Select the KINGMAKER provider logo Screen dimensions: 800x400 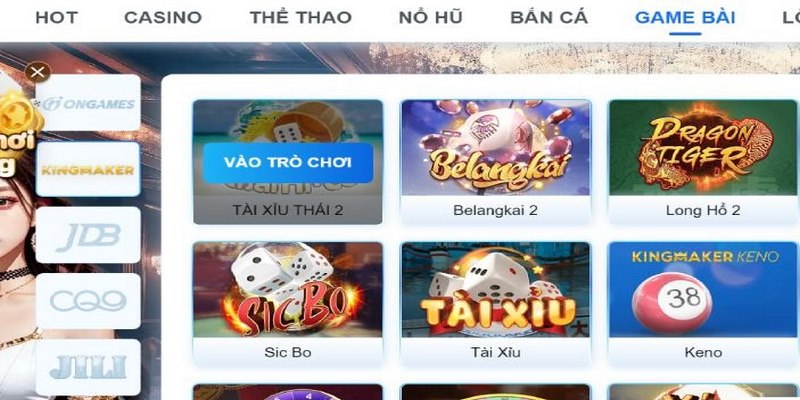pos(88,169)
